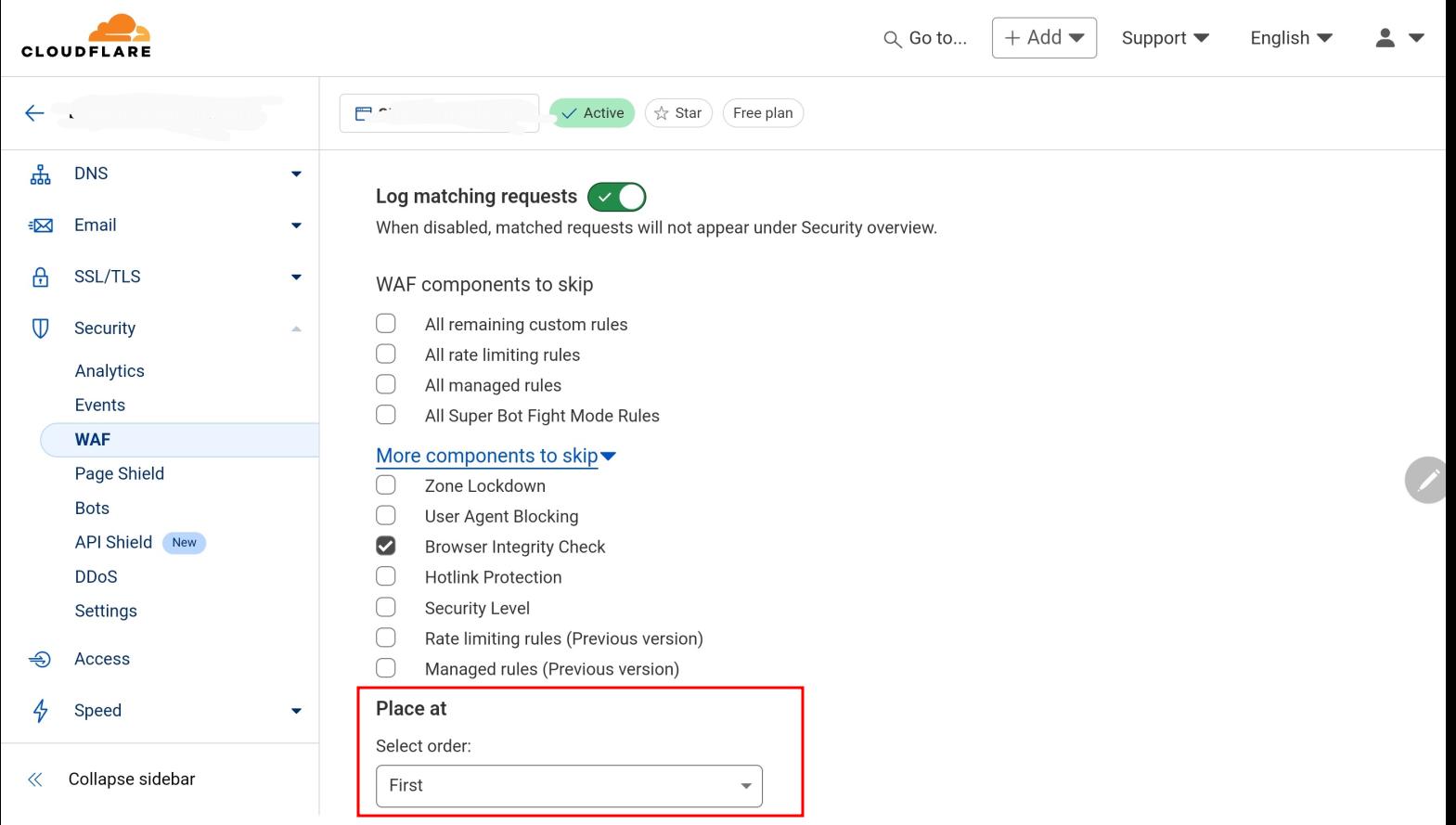Click the floating pencil edit icon
Viewport: 1456px width, 825px height.
(x=1428, y=480)
